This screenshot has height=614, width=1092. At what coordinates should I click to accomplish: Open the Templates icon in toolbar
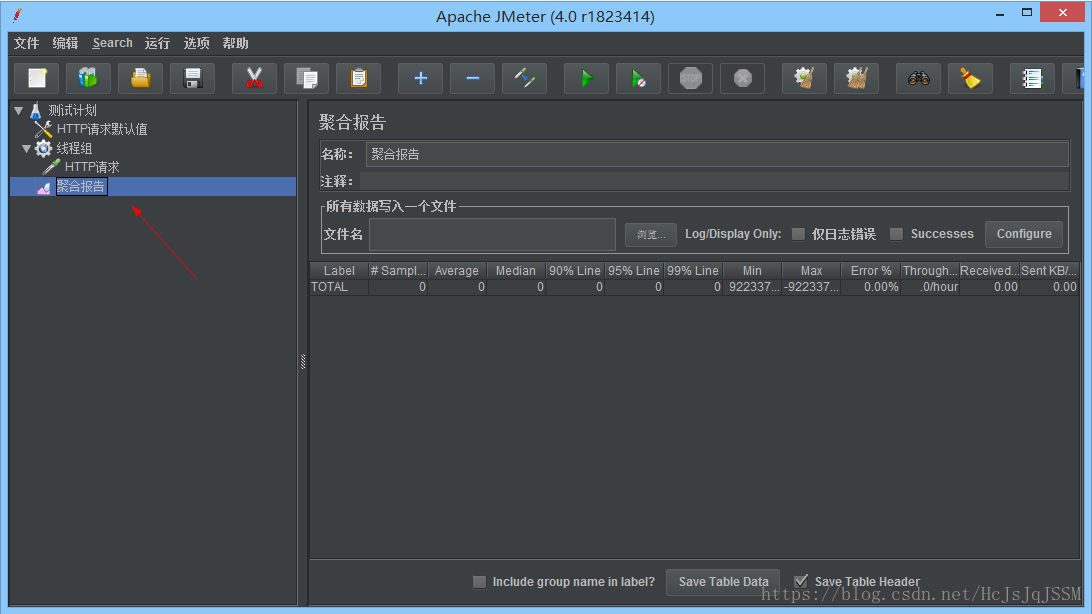tap(88, 78)
